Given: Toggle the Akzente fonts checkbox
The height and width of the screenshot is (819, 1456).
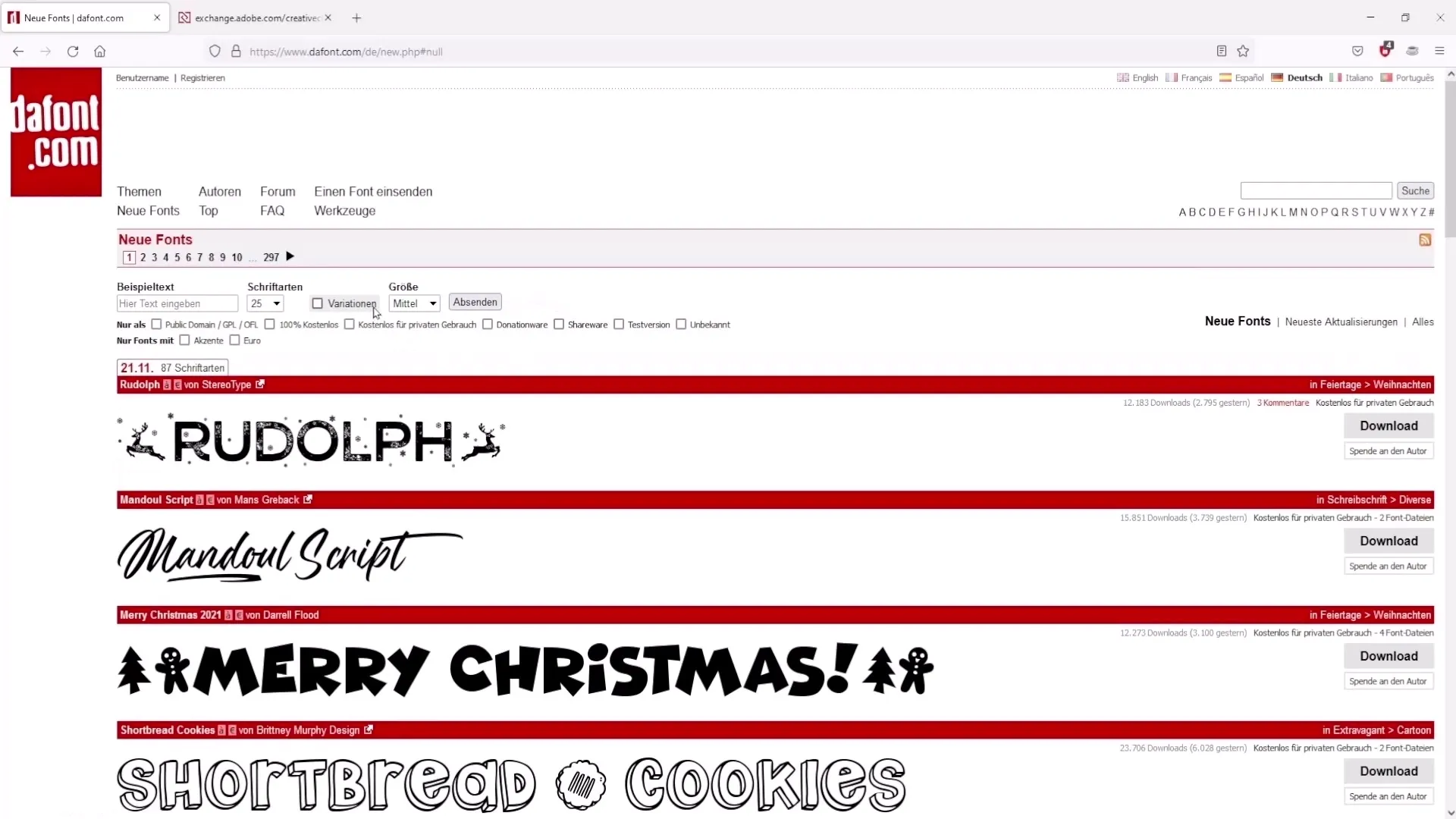Looking at the screenshot, I should (x=185, y=340).
